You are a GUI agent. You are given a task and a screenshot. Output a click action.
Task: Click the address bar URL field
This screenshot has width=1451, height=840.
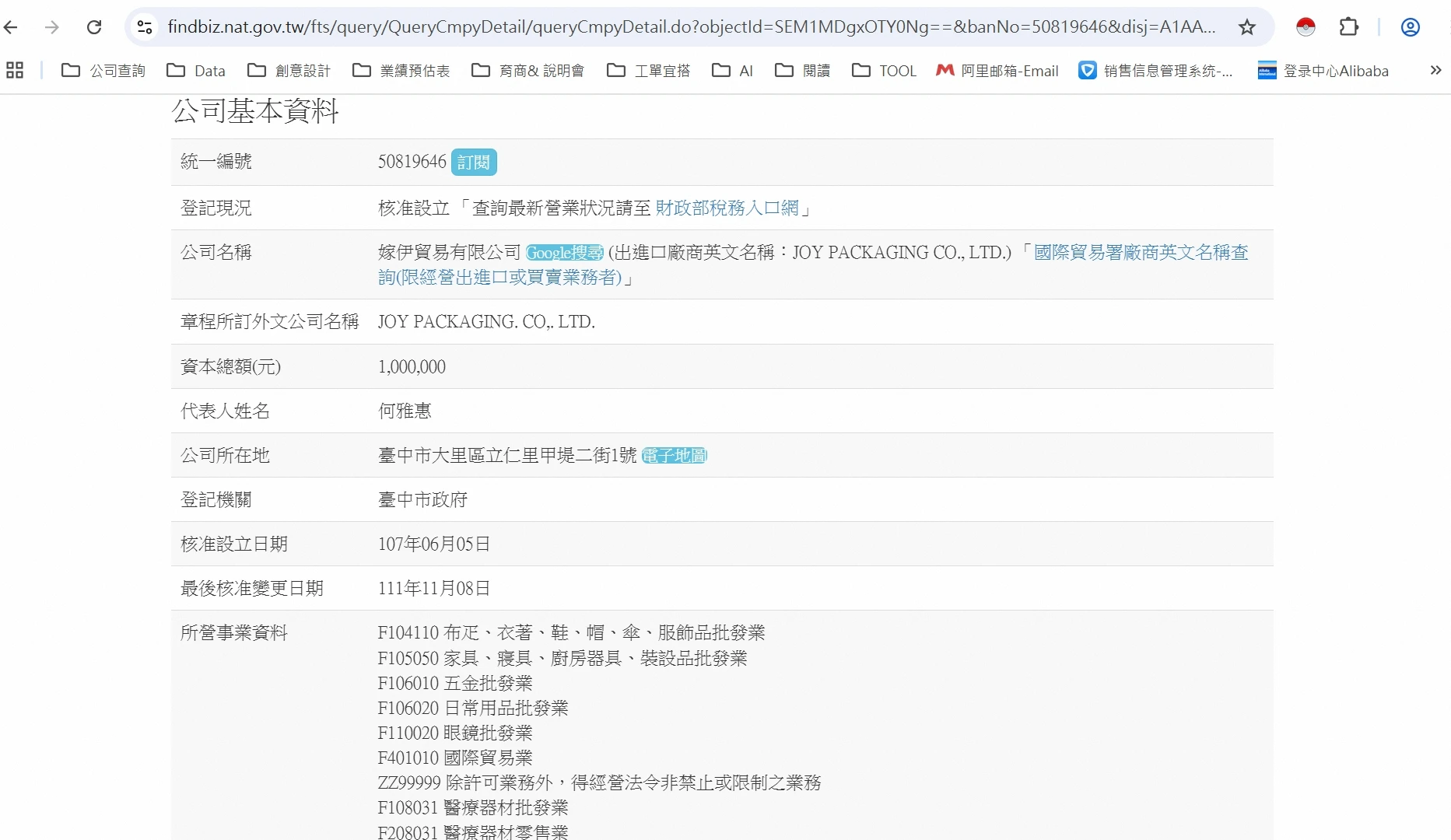coord(691,27)
